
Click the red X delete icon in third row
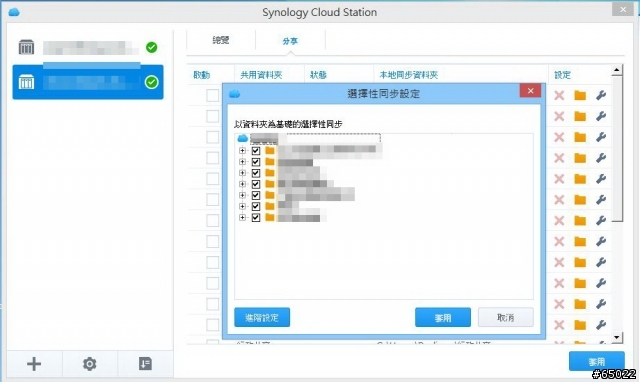[559, 137]
